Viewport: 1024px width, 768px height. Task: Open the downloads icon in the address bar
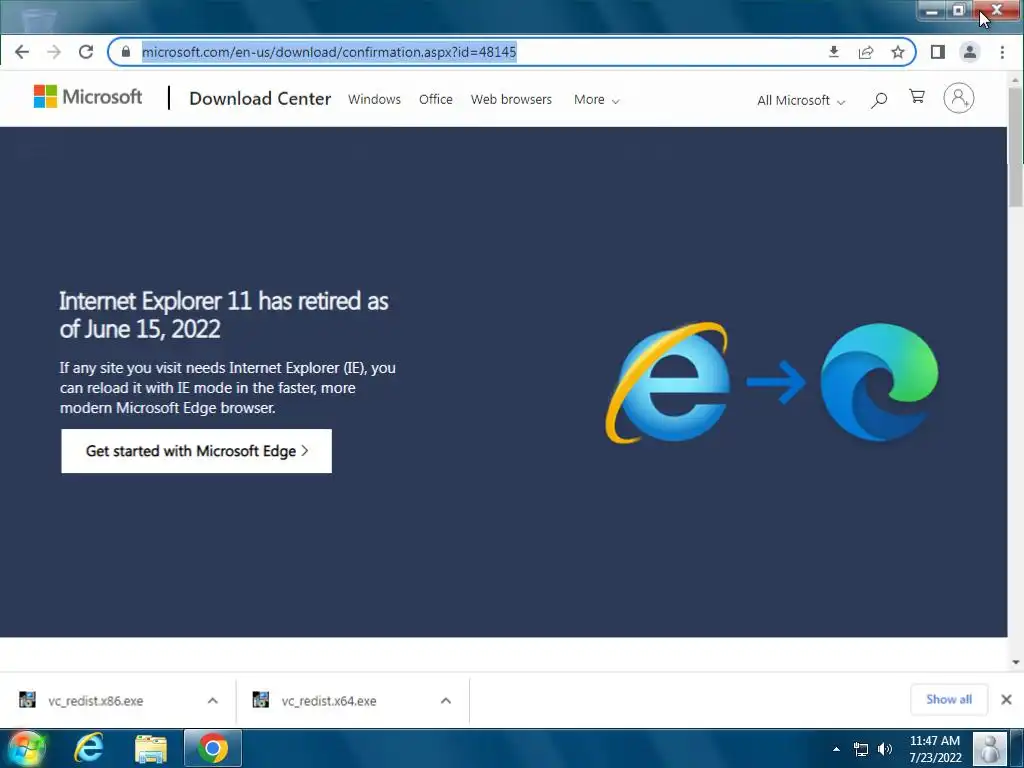click(x=833, y=52)
